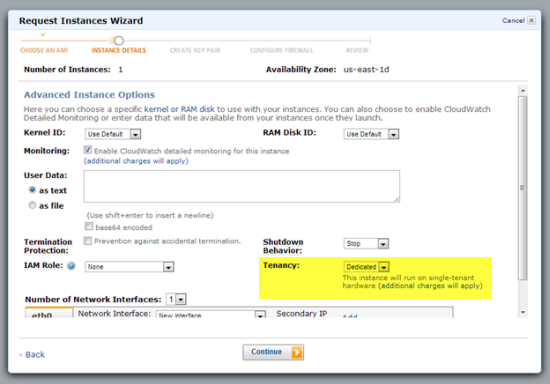Click inside the User Data text area
The image size is (550, 384).
point(242,187)
